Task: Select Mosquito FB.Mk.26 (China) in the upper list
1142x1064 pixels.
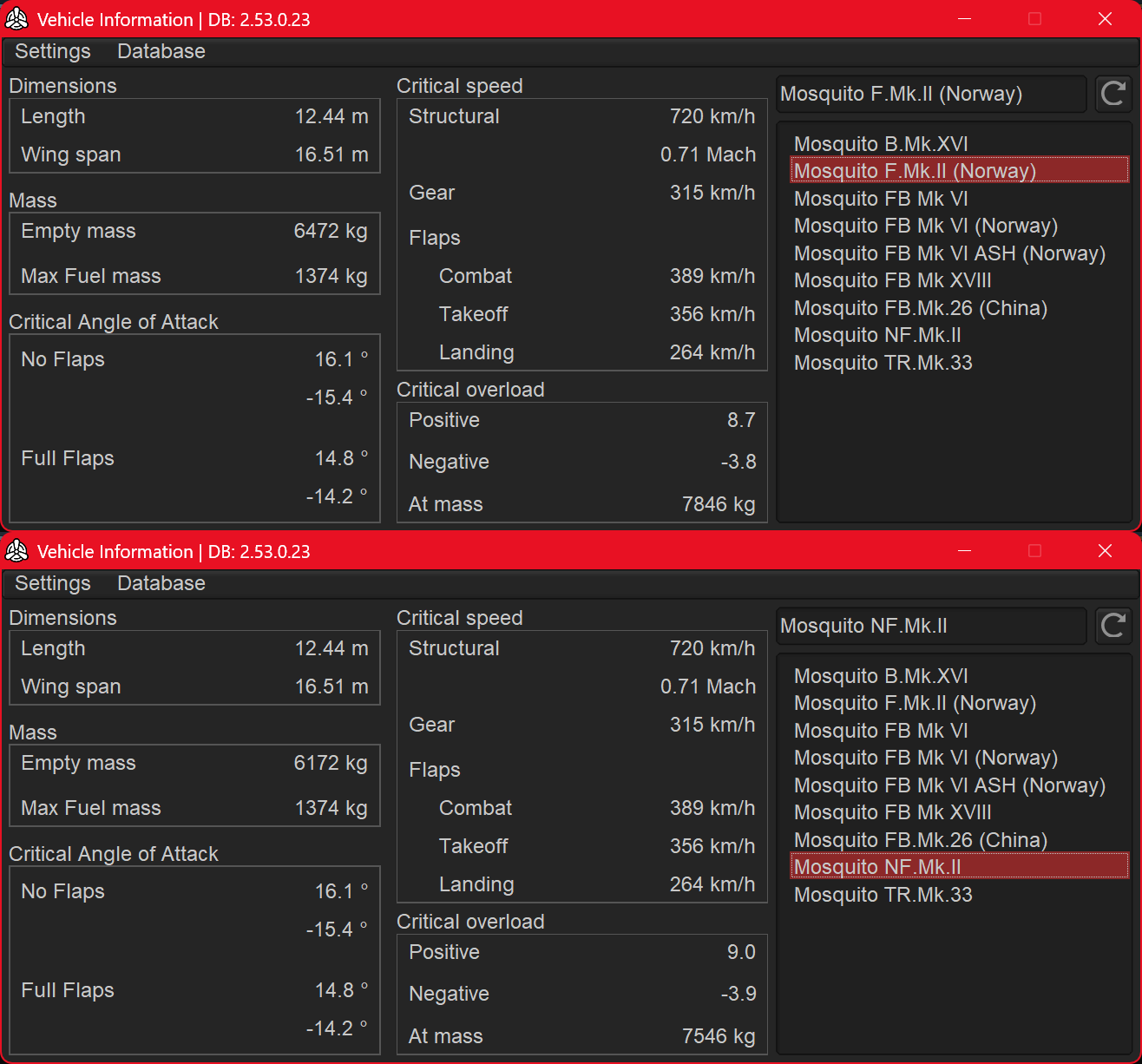Action: point(960,308)
